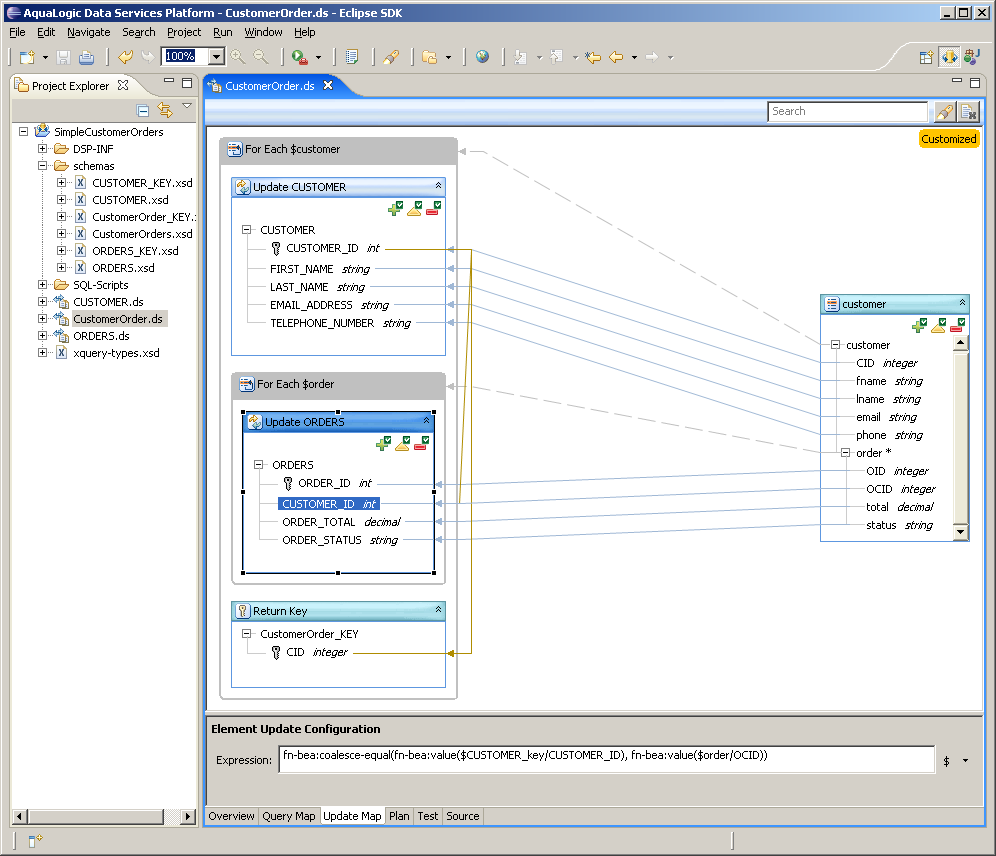
Task: Click modify icon in Update CUSTOMER block
Action: coord(414,208)
